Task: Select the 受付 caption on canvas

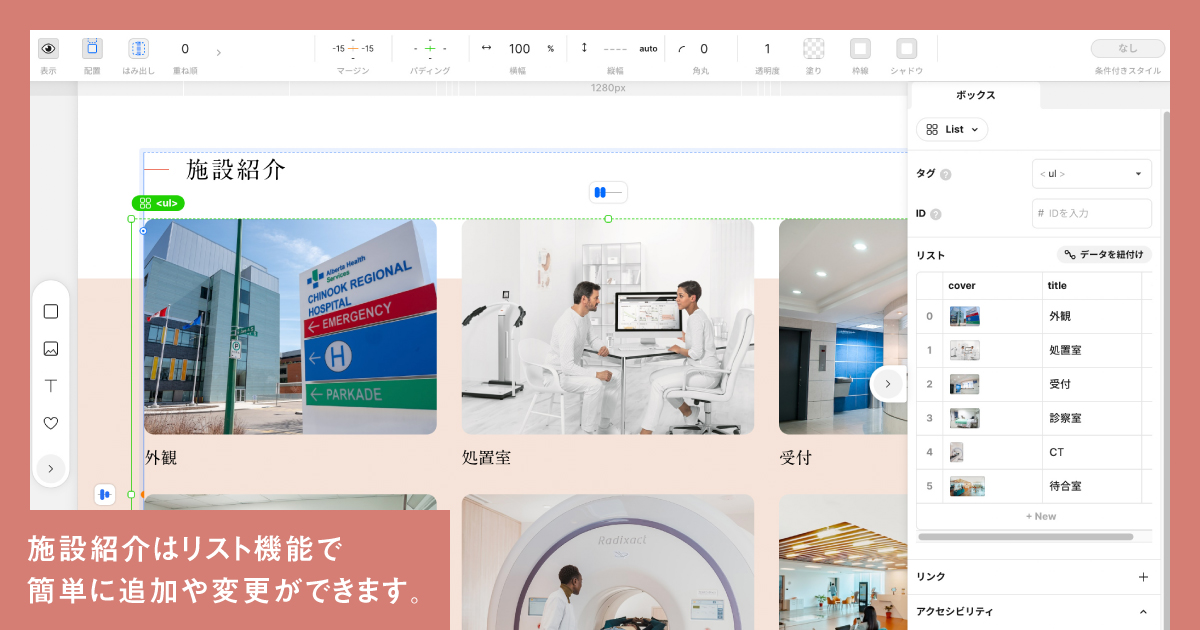Action: pos(796,458)
